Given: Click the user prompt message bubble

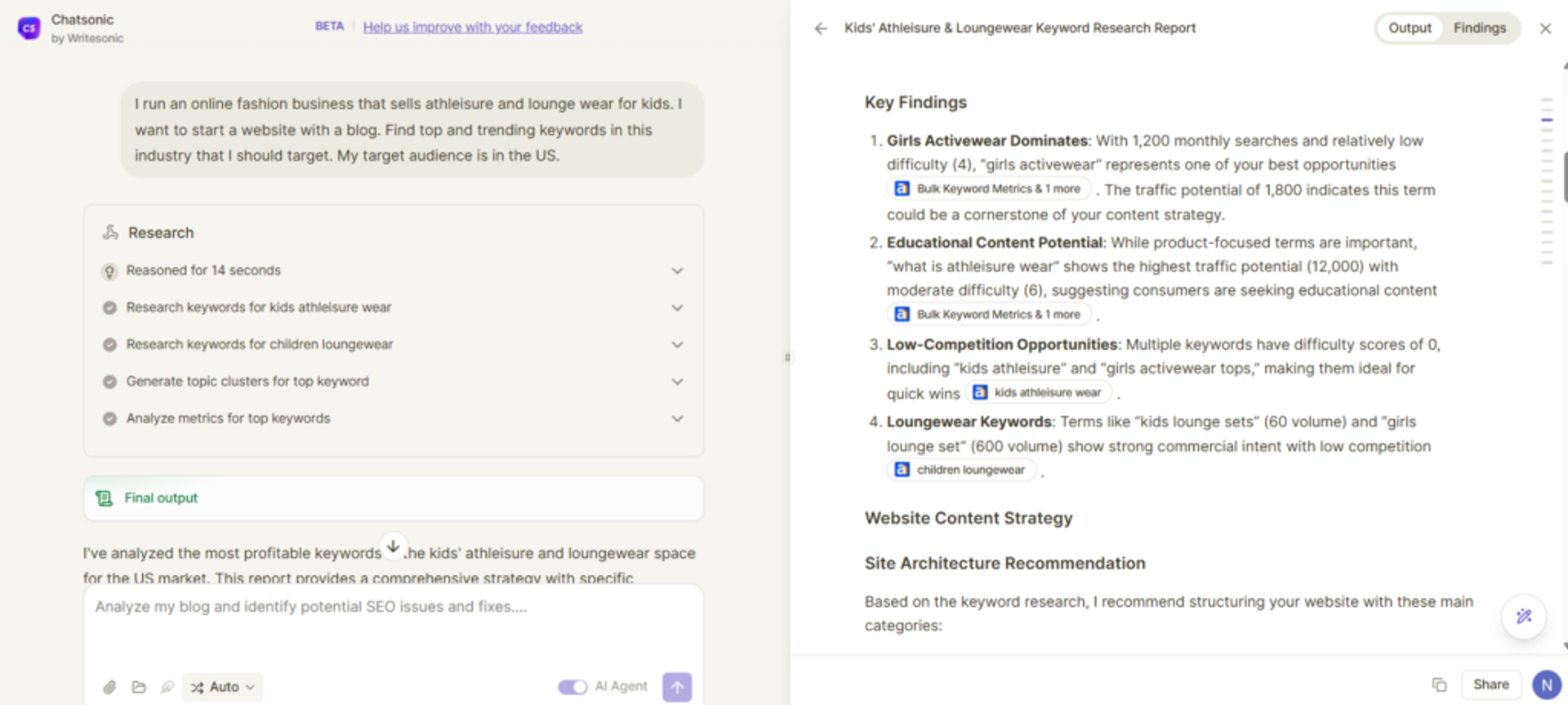Looking at the screenshot, I should 412,130.
